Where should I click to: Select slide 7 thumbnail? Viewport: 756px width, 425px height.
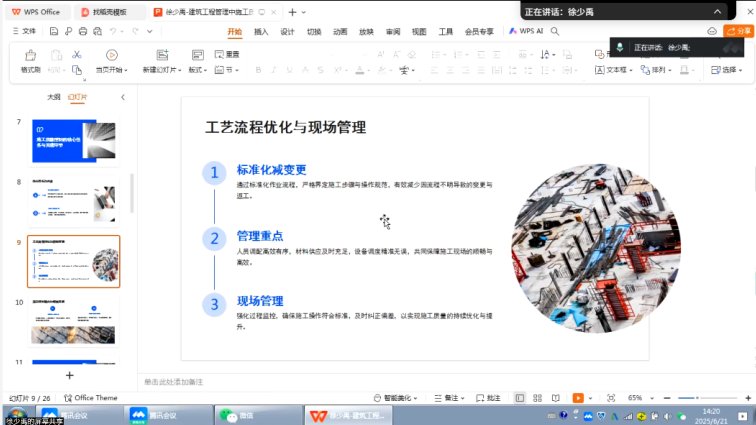(x=74, y=141)
